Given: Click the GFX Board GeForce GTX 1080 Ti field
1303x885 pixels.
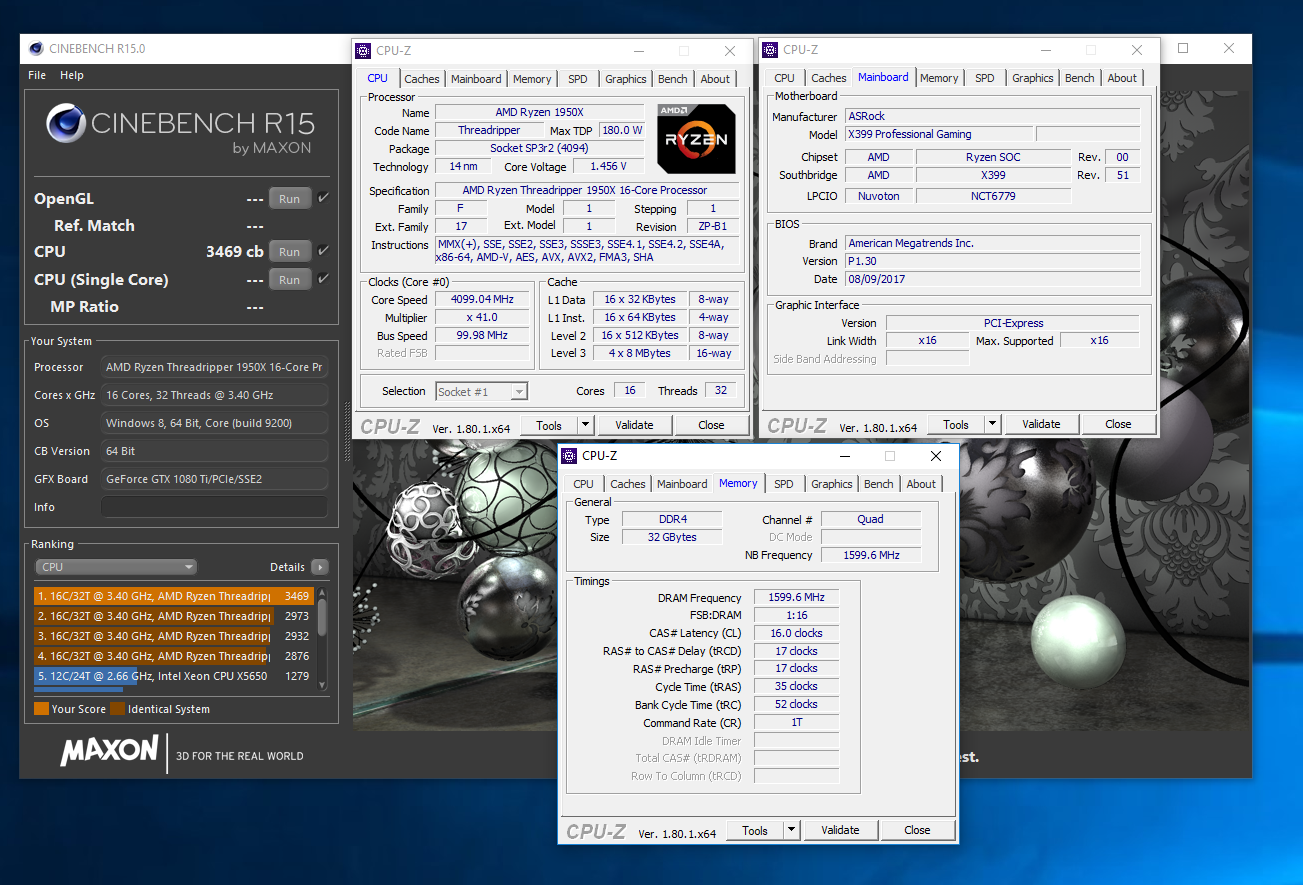Looking at the screenshot, I should coord(214,479).
